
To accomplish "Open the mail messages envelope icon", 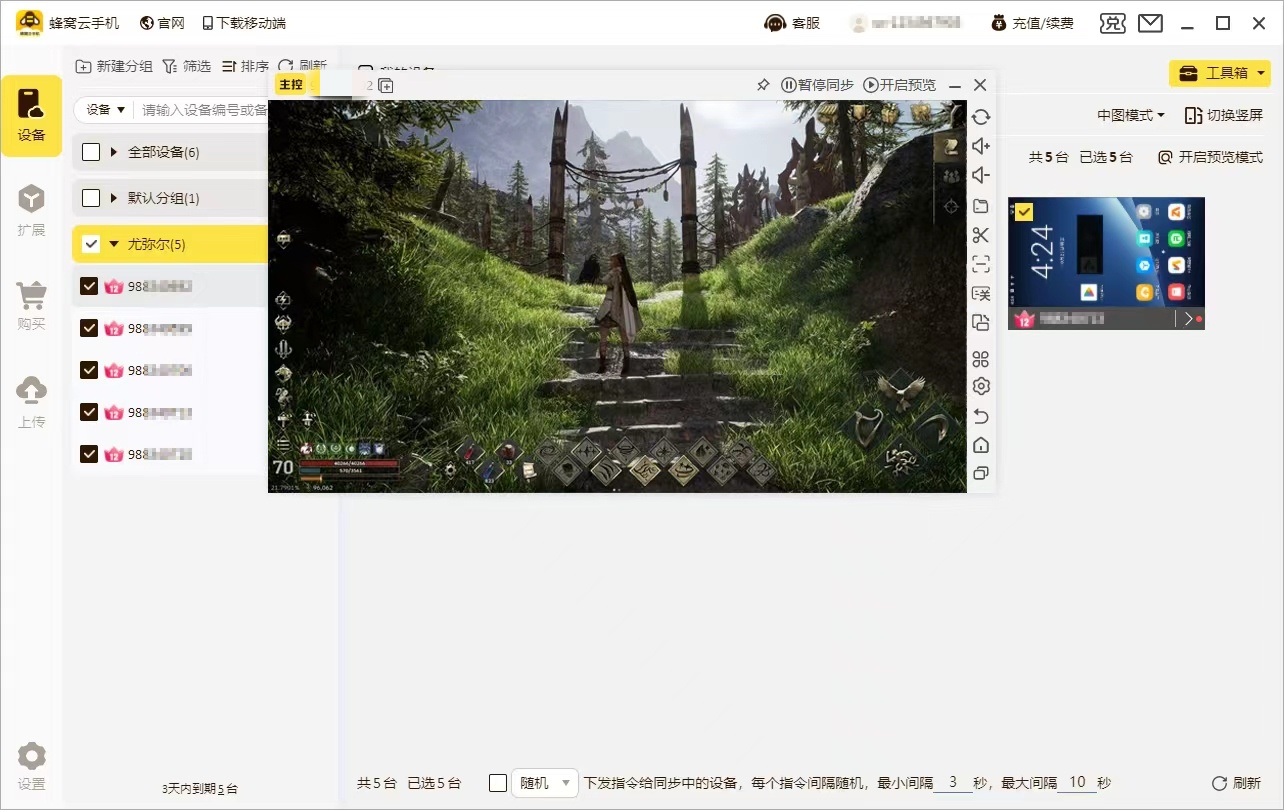I will [x=1150, y=23].
